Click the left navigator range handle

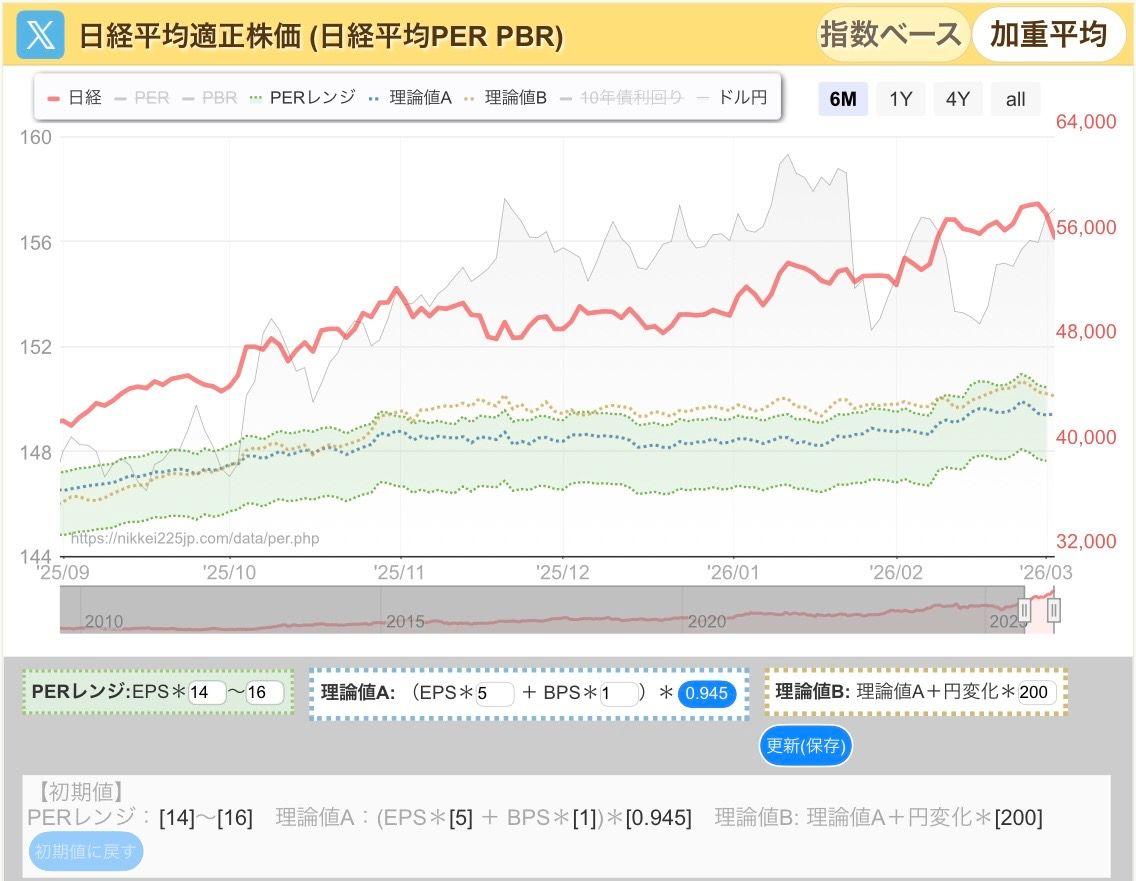(x=1024, y=610)
